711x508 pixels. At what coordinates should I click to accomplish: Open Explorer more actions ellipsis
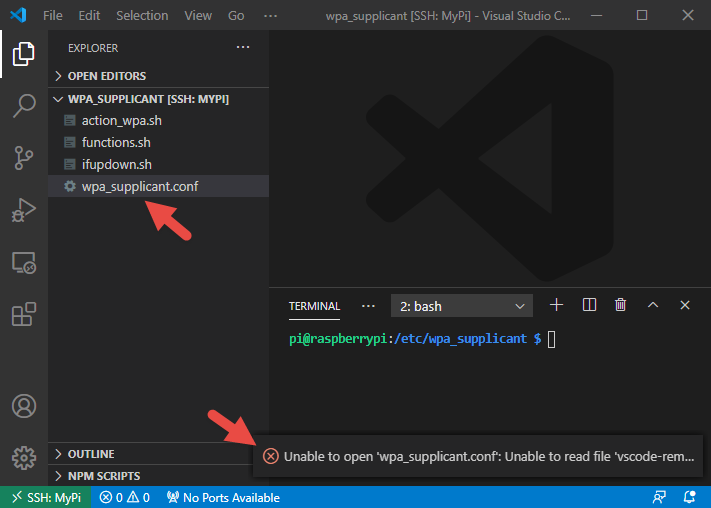pyautogui.click(x=243, y=47)
